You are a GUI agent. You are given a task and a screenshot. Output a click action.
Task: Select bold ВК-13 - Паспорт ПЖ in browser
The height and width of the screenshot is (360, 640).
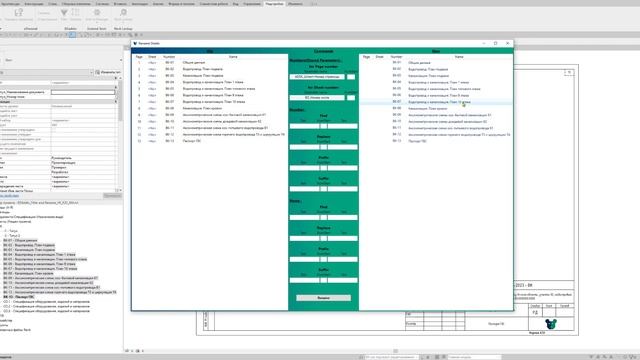tap(19, 297)
